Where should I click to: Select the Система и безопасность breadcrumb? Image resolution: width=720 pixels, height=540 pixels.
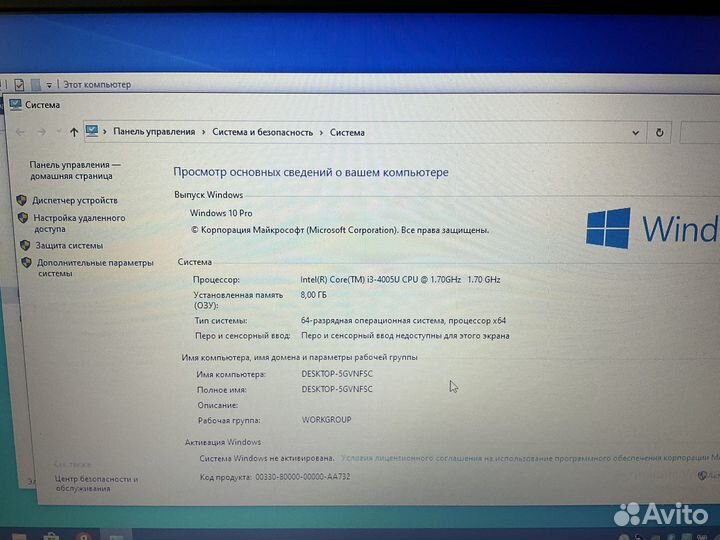click(x=262, y=132)
